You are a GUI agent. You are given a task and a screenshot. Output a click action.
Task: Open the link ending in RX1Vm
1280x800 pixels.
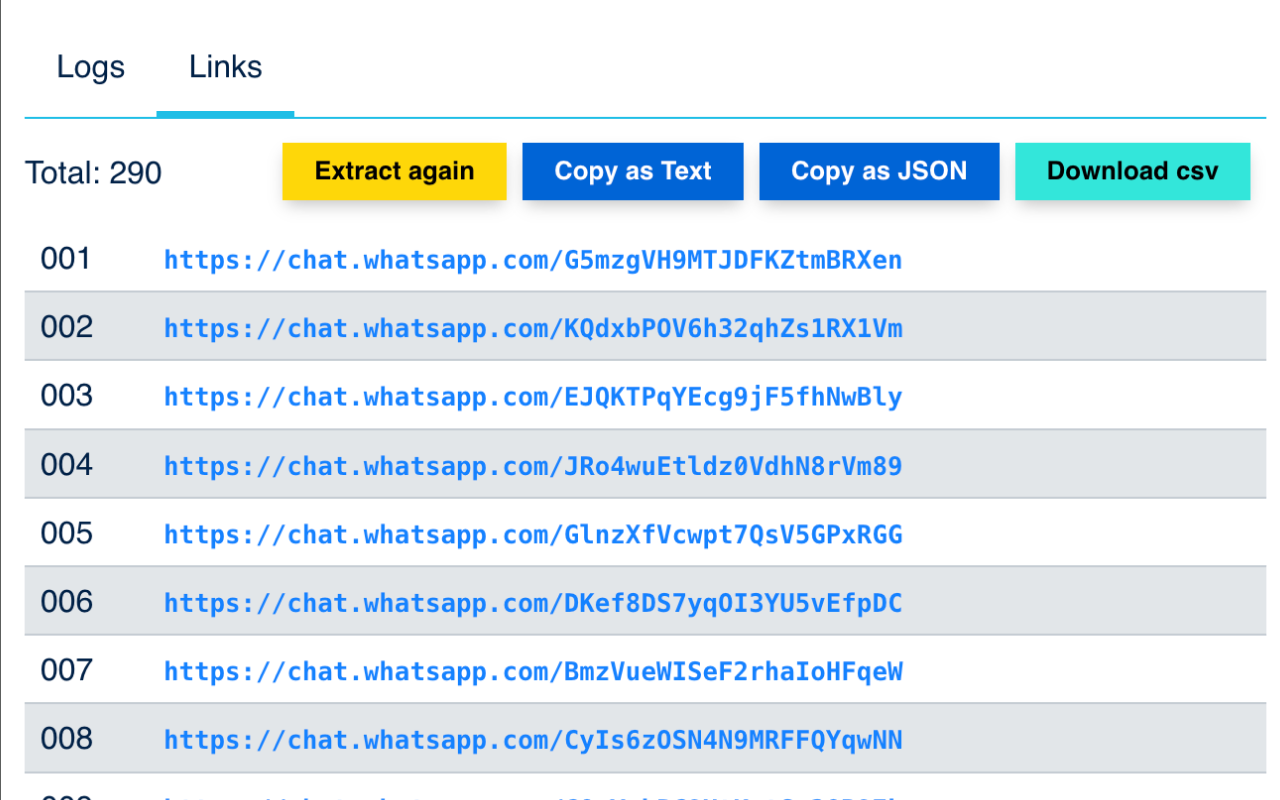click(x=533, y=328)
